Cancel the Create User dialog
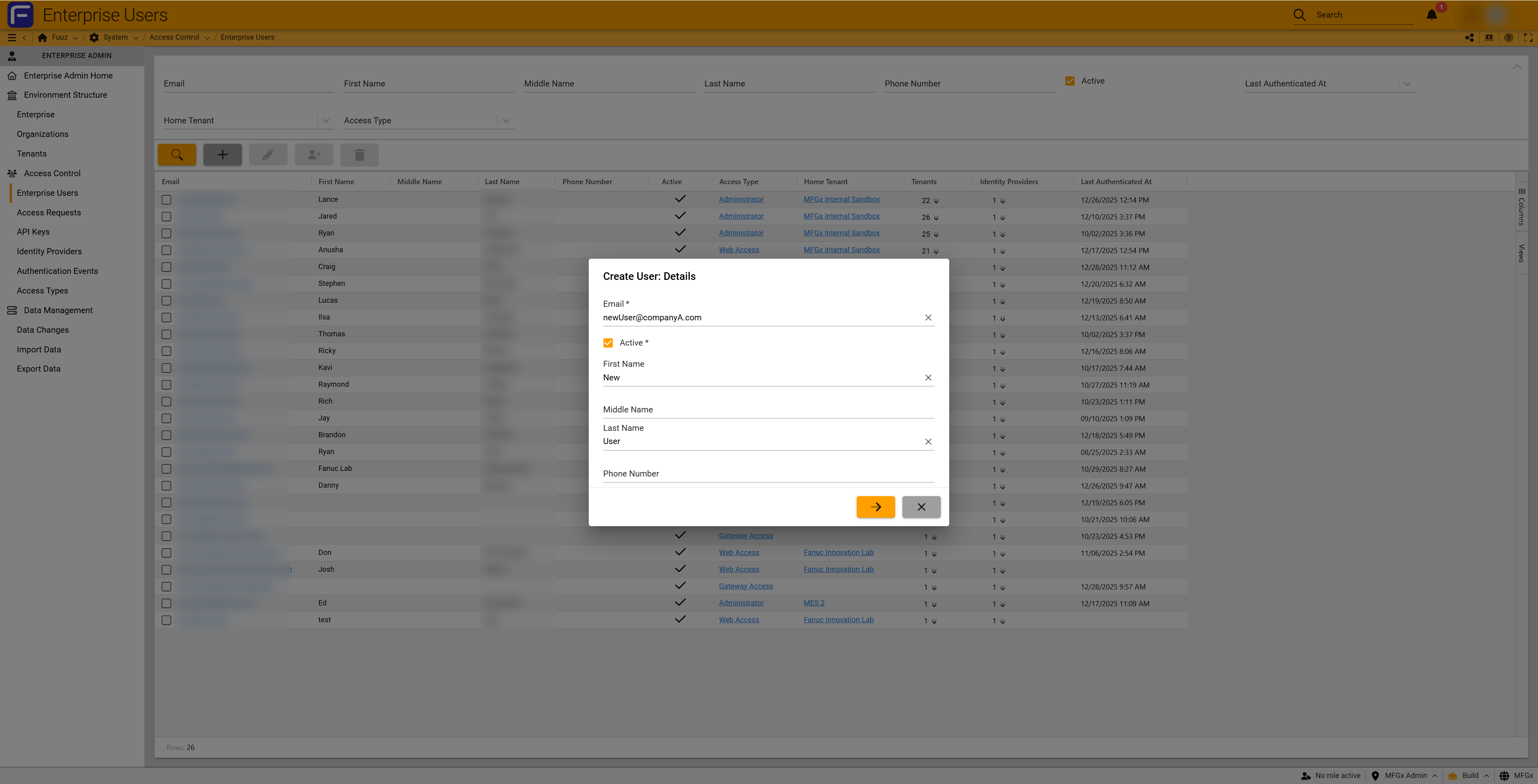 coord(921,507)
